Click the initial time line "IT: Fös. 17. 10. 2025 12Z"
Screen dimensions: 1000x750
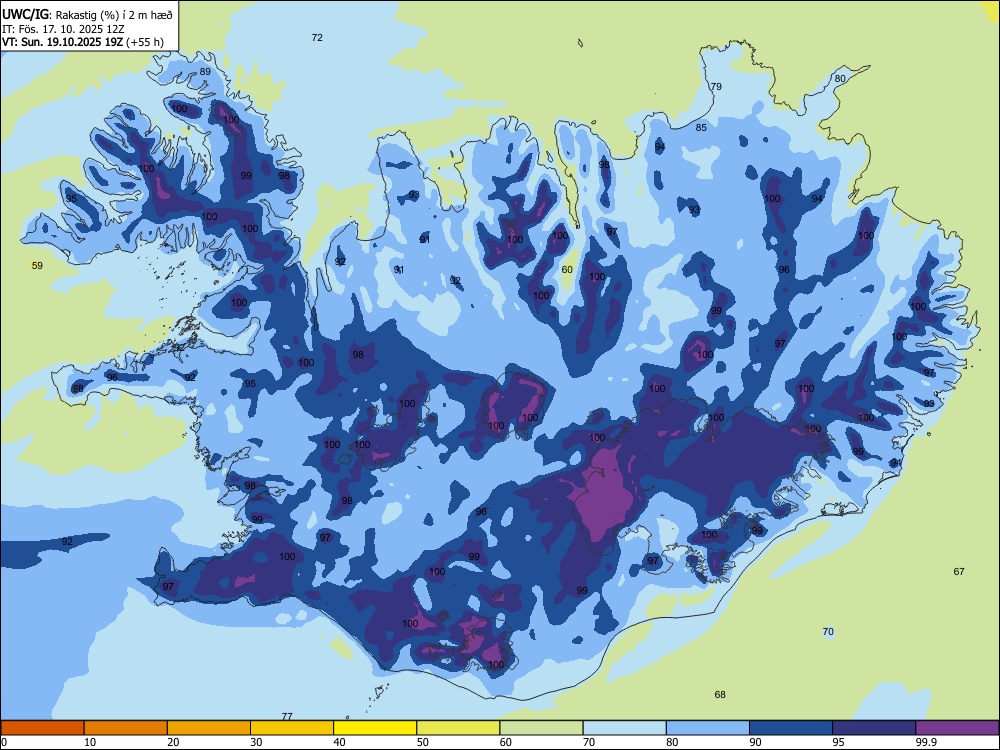(x=63, y=29)
